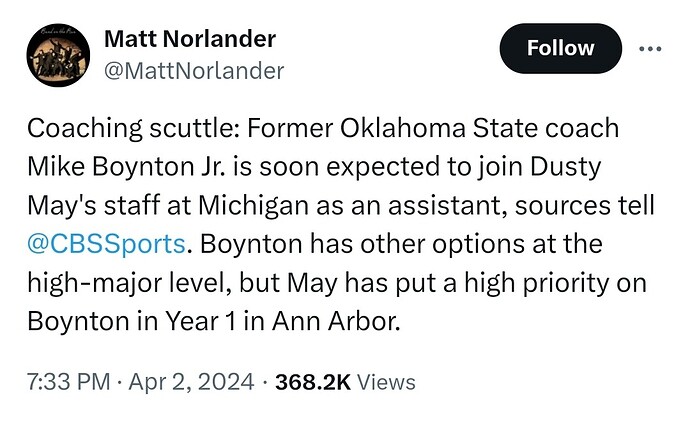This screenshot has height=421, width=690.
Task: Click the @MattNorlander handle
Action: pyautogui.click(x=194, y=70)
